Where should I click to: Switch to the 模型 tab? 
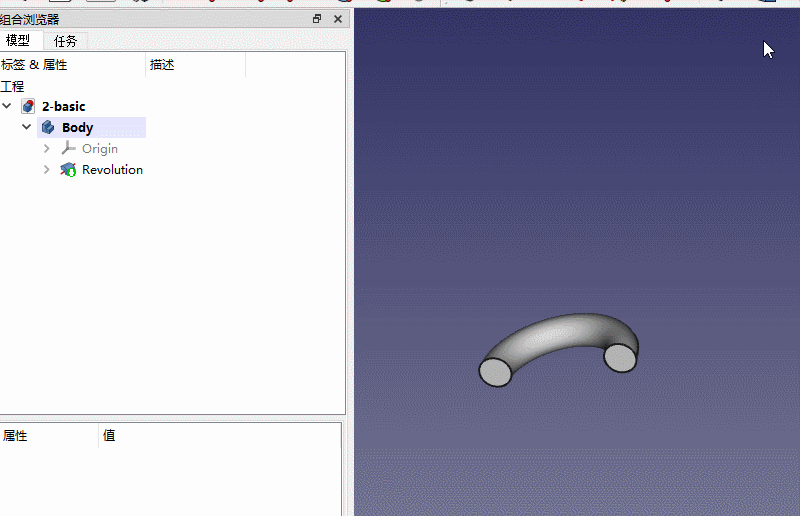(x=18, y=41)
